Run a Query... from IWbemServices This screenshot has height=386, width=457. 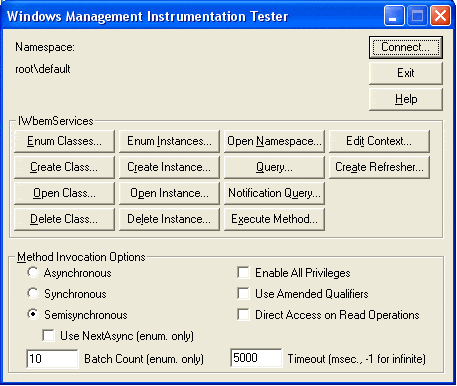coord(274,167)
